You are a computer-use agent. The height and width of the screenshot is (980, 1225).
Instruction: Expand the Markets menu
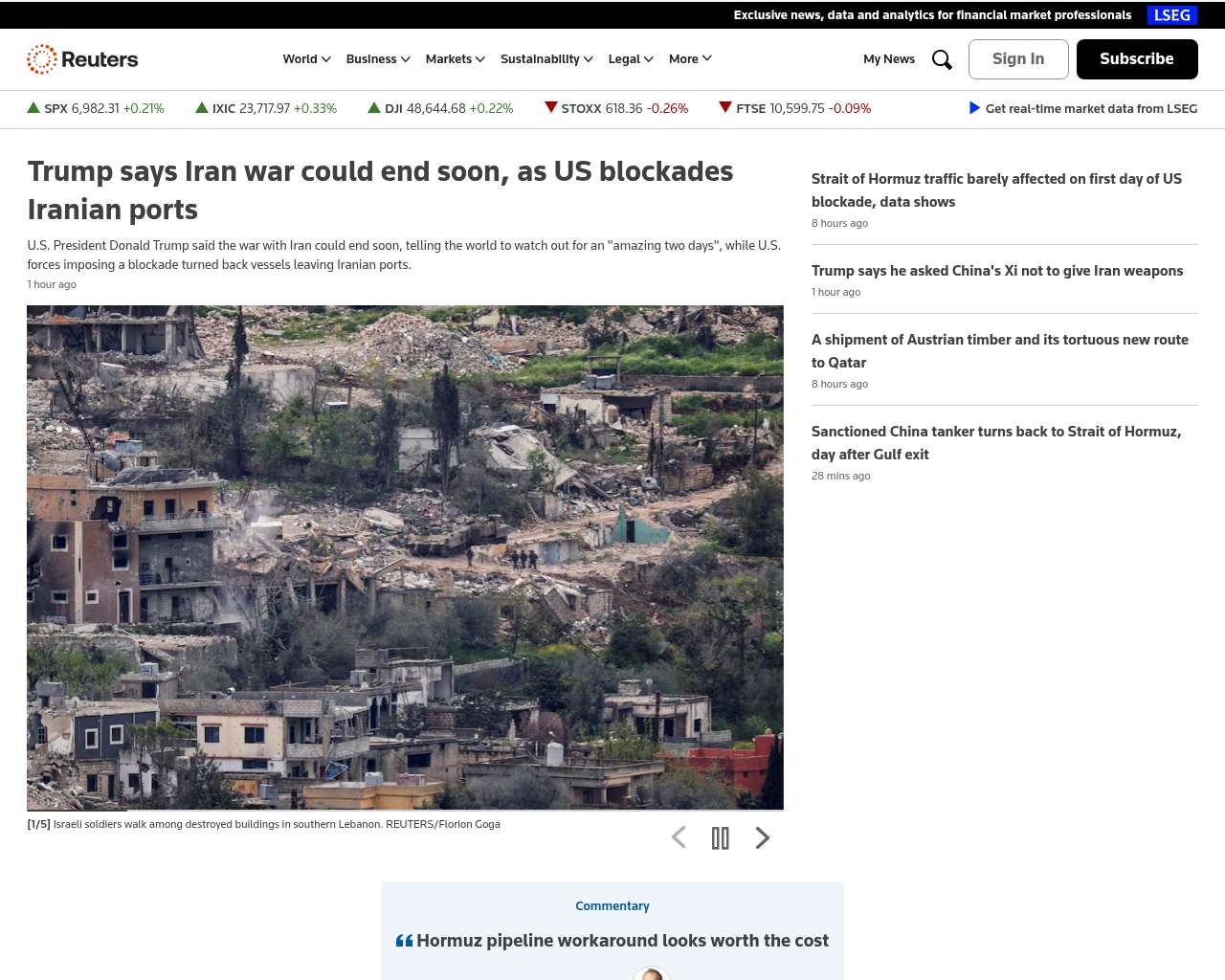click(x=456, y=59)
